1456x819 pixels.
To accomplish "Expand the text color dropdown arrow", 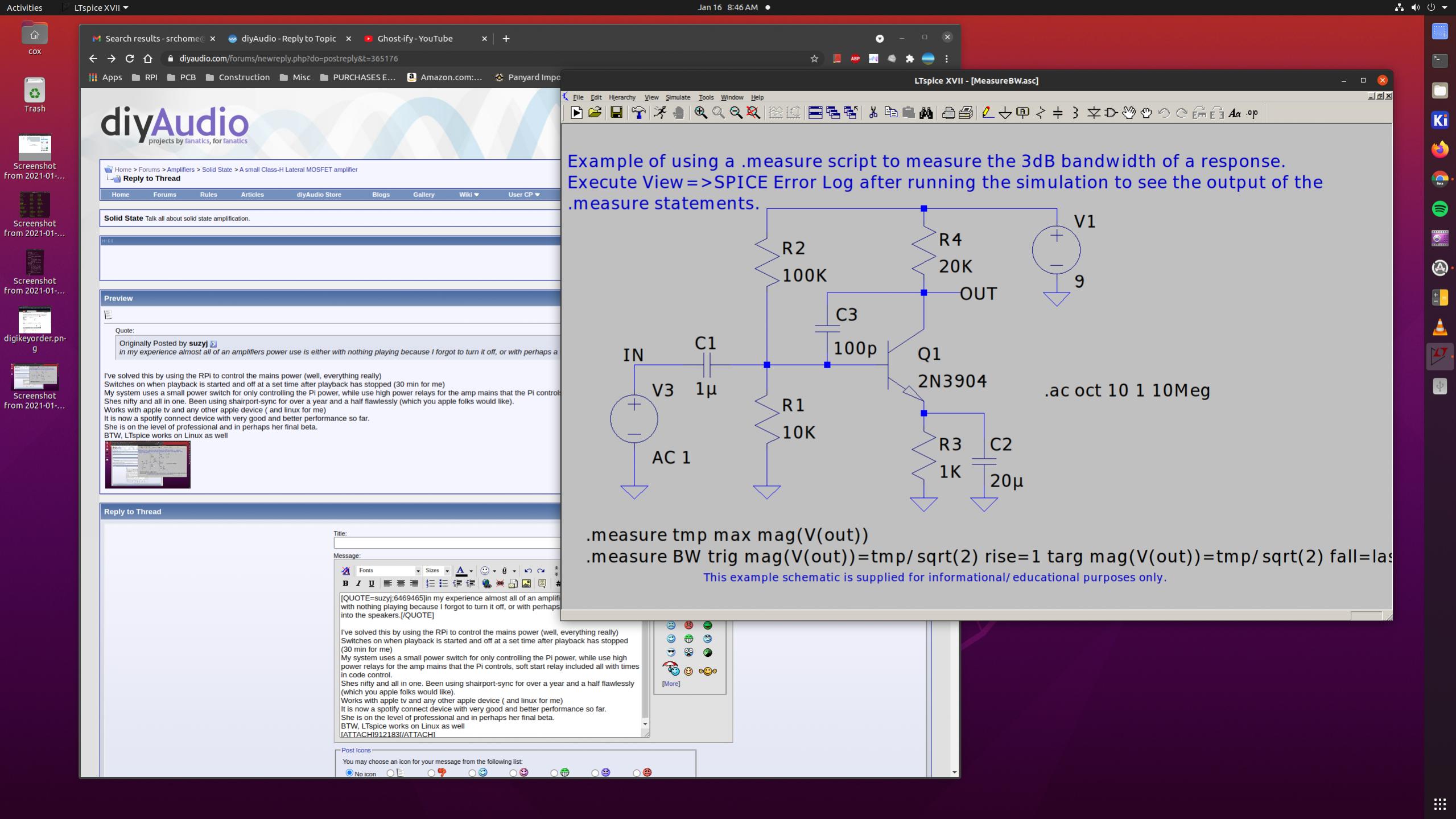I will tap(471, 571).
